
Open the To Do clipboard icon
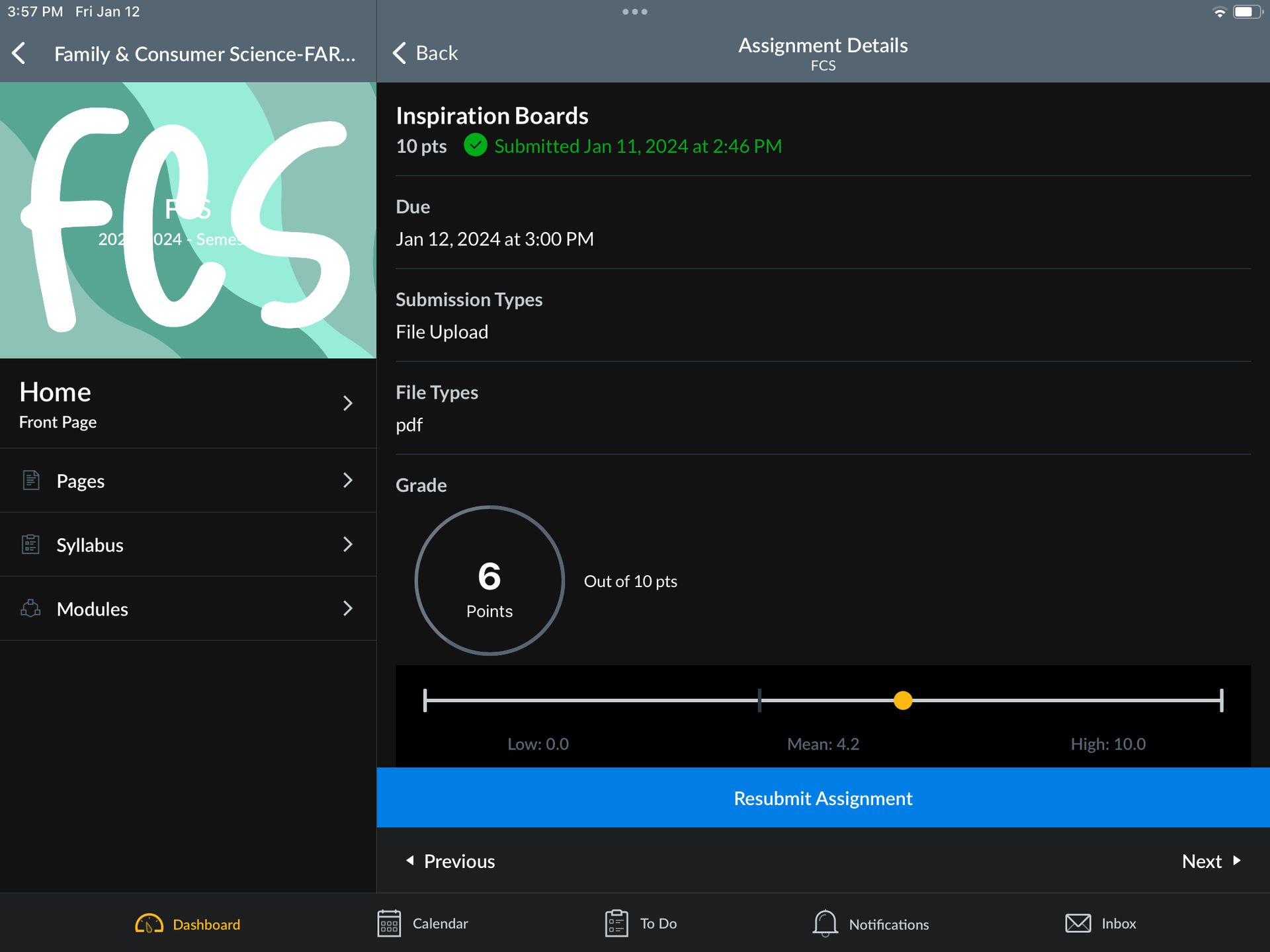click(x=616, y=924)
